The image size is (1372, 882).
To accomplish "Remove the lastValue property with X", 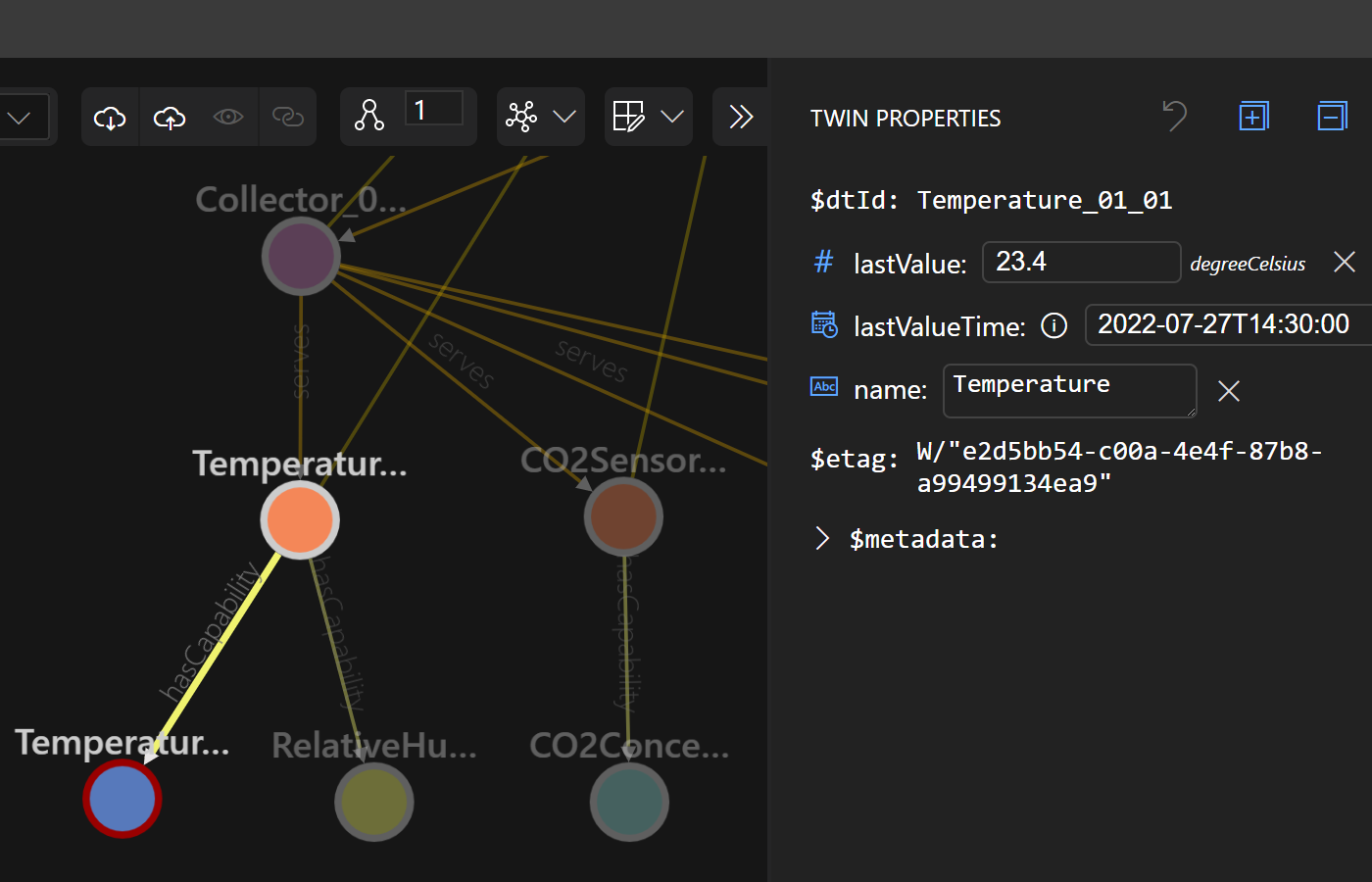I will pyautogui.click(x=1345, y=262).
